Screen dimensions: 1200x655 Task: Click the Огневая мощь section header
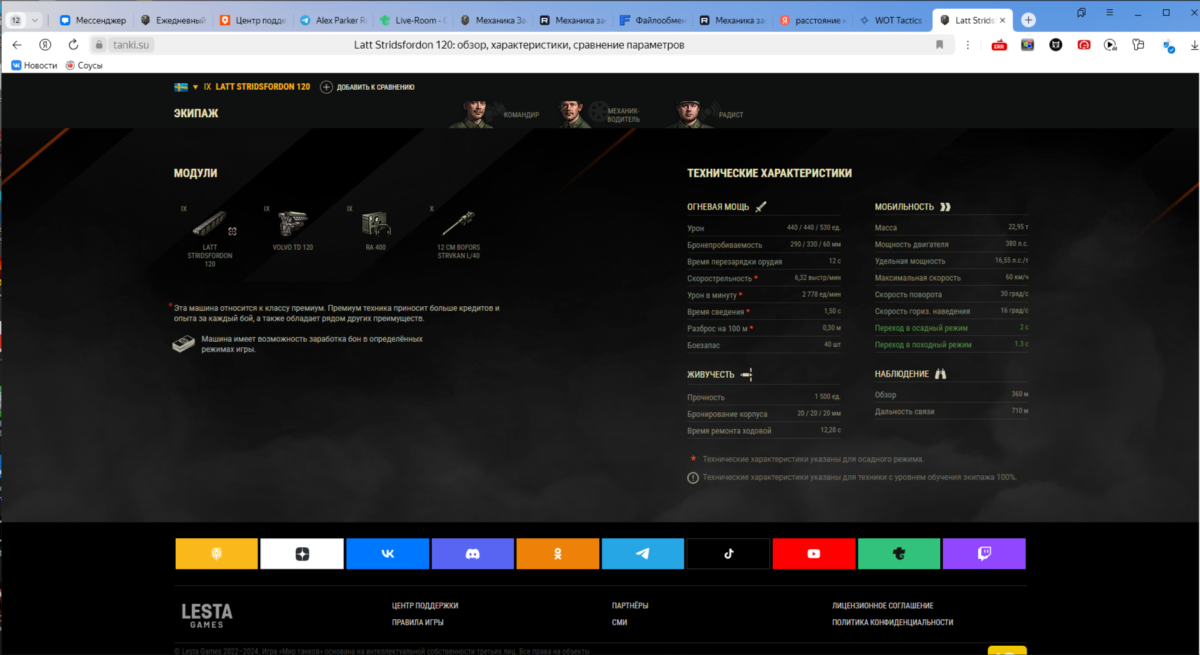click(727, 207)
